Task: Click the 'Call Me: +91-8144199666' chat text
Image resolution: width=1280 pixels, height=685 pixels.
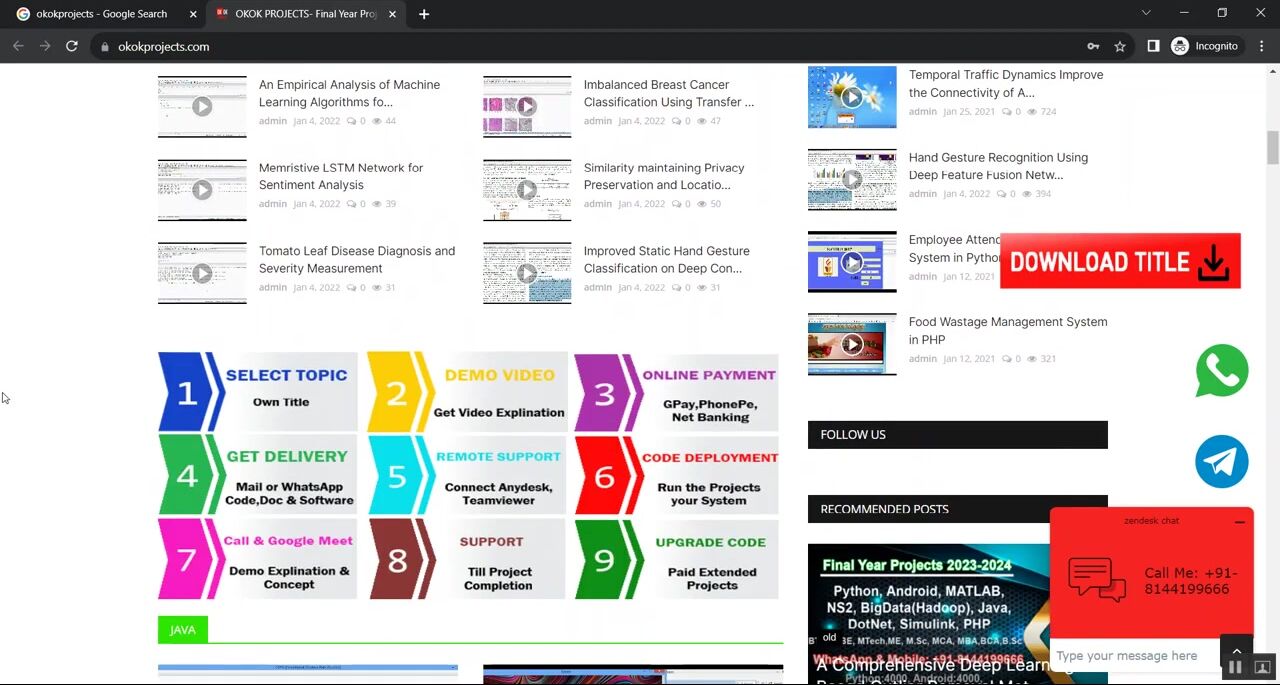Action: [1191, 581]
